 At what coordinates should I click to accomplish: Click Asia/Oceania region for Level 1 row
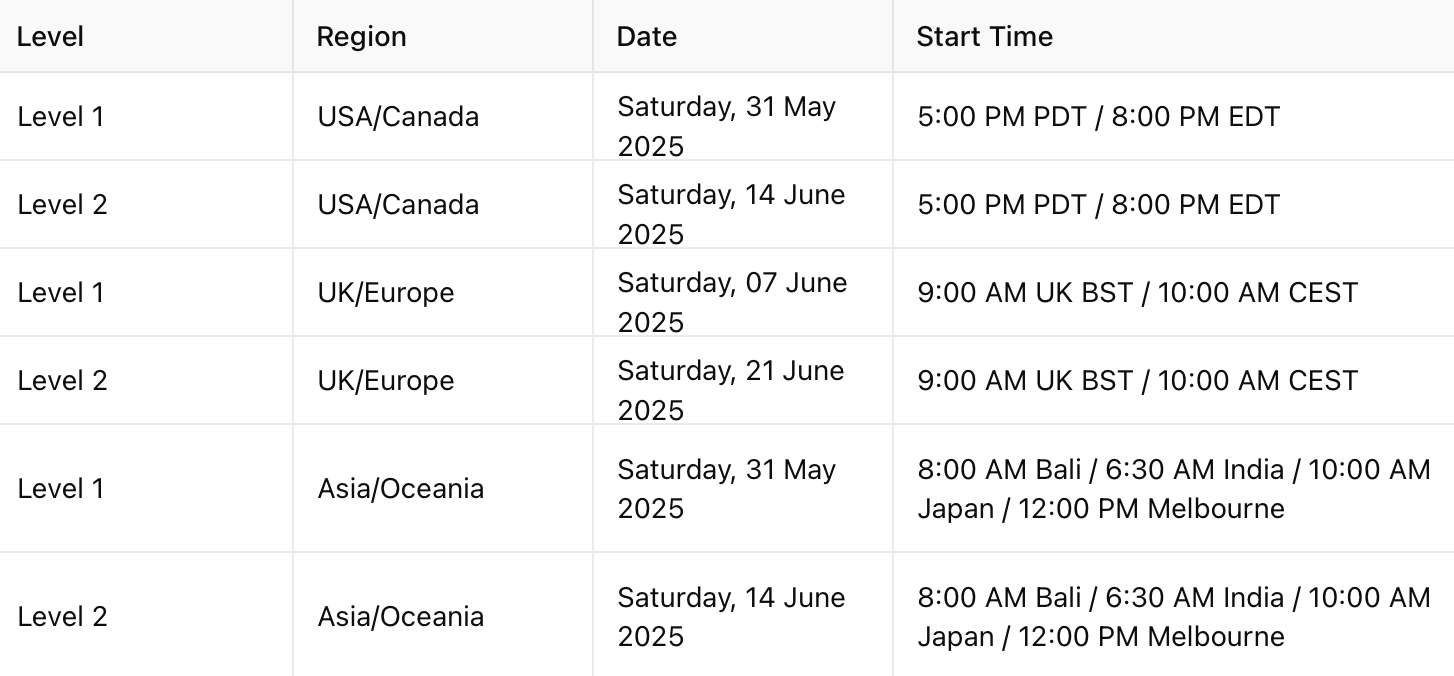pos(401,489)
